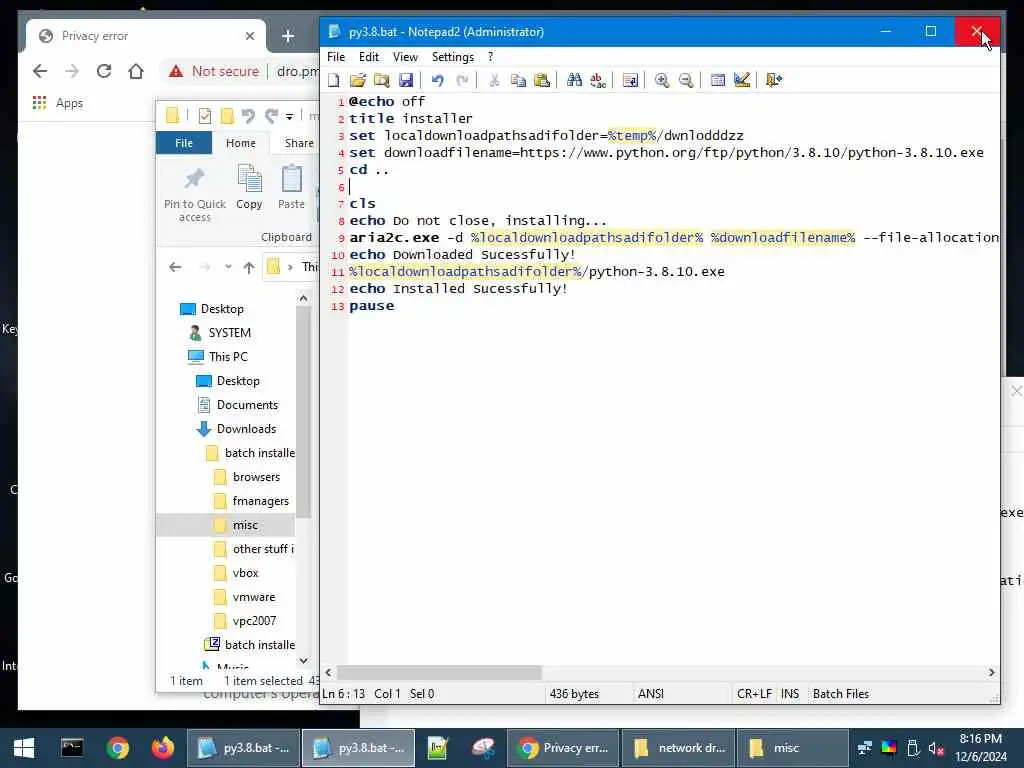Select the vpc2007 folder in Explorer tree
Screen dimensions: 1024x768
click(254, 621)
